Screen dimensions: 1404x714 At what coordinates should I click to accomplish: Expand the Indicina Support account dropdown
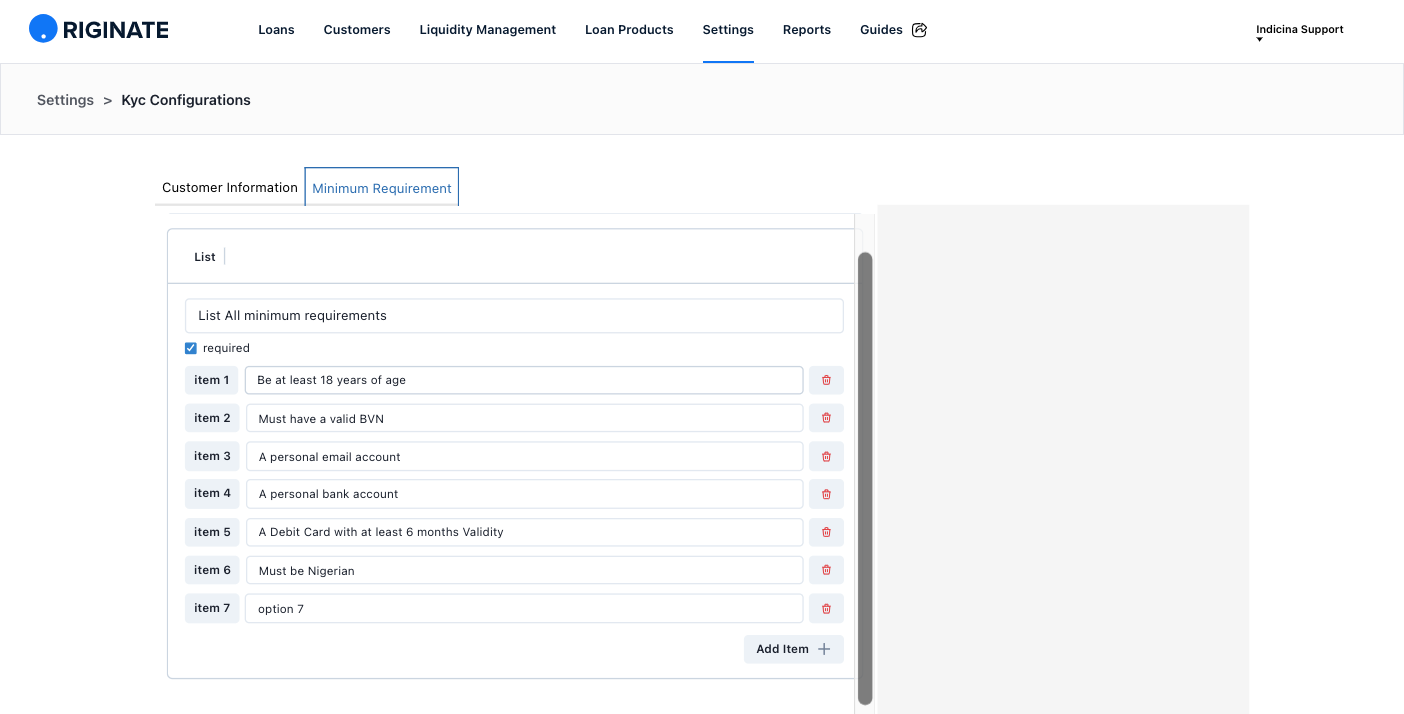(x=1299, y=32)
